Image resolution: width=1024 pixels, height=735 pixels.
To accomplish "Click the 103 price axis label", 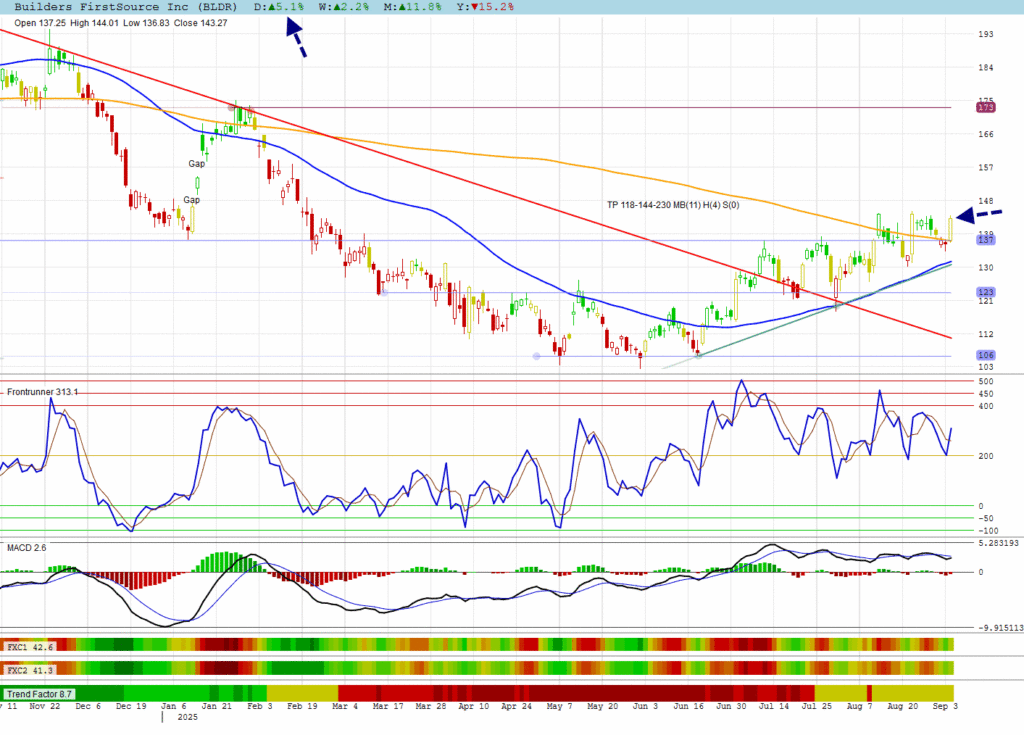I will pyautogui.click(x=985, y=367).
